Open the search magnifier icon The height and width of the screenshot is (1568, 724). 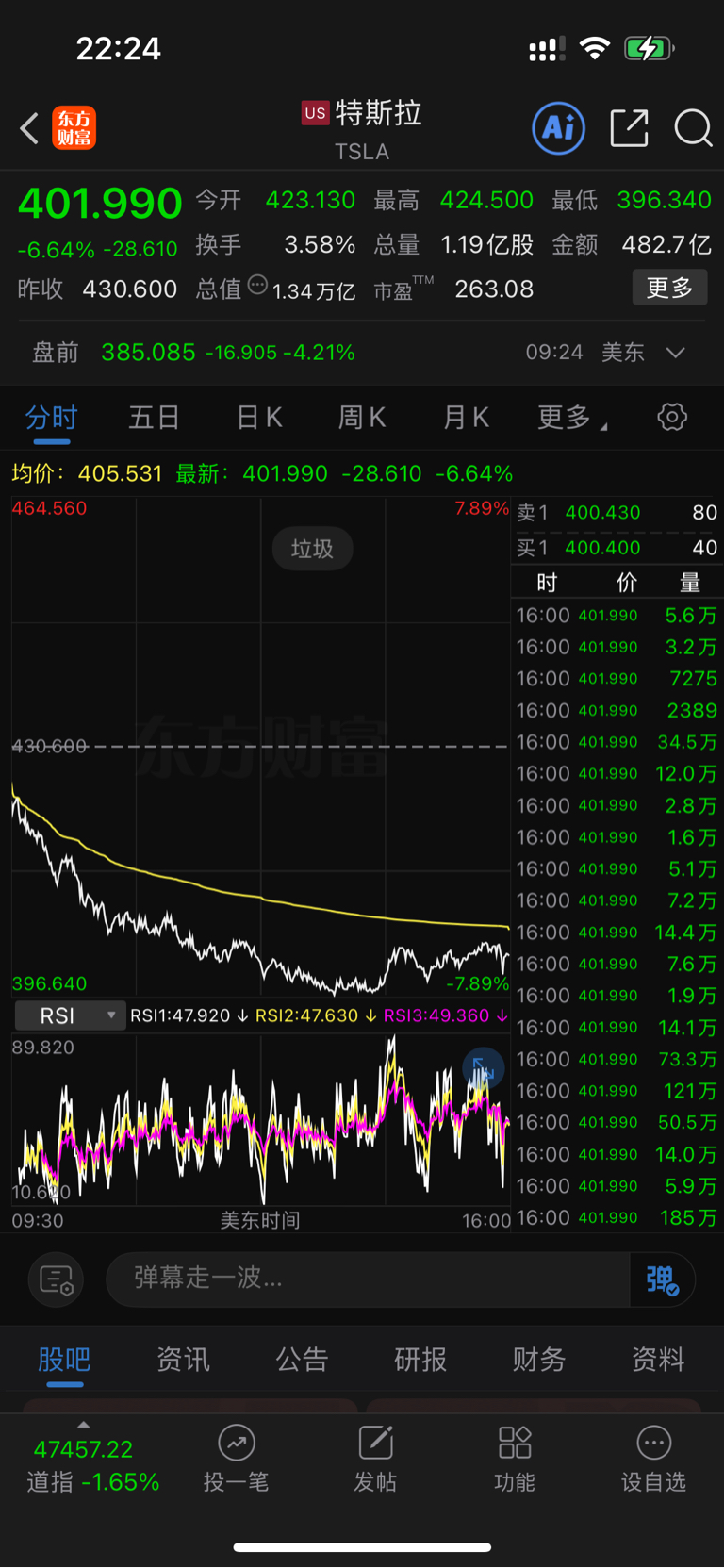(x=693, y=128)
